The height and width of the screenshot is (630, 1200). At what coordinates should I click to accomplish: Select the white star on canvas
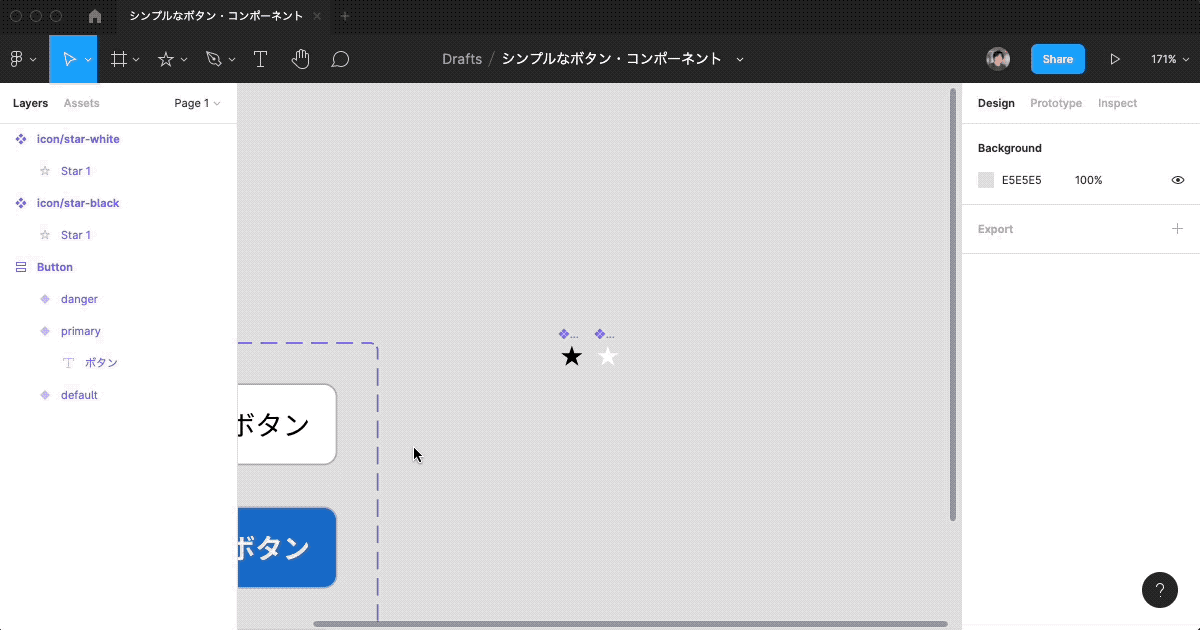coord(607,356)
